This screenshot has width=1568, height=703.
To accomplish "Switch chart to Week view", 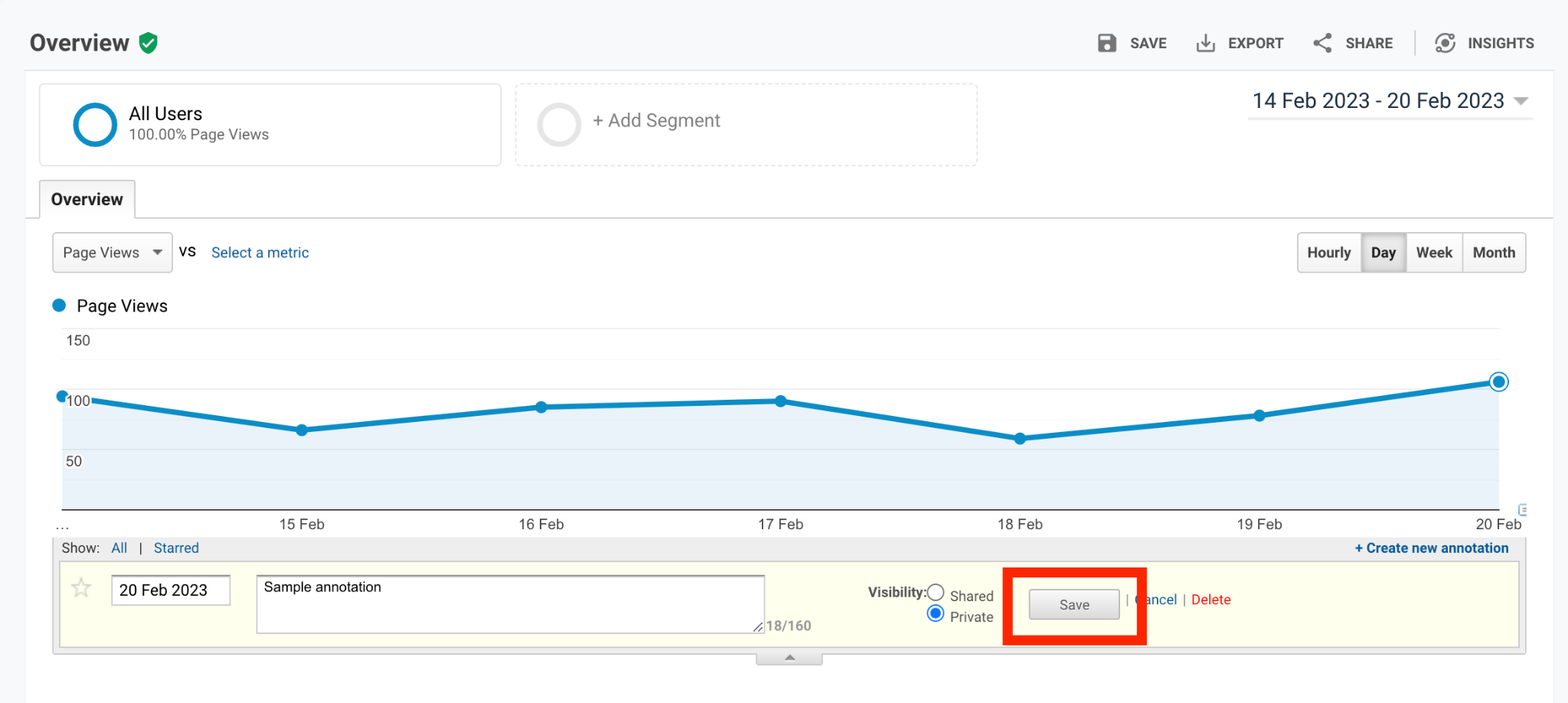I will [x=1434, y=253].
